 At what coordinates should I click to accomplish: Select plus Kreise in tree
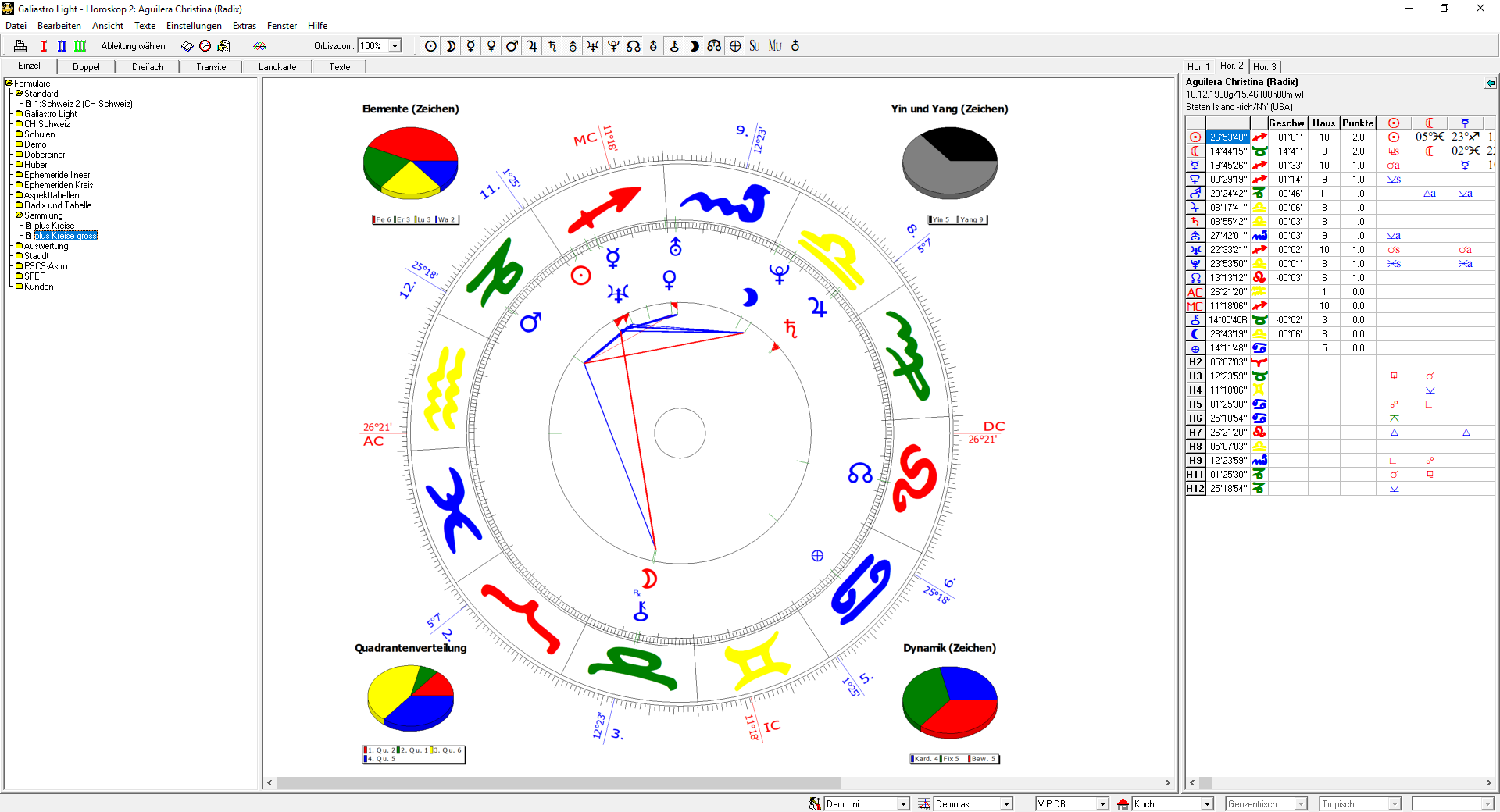(x=54, y=226)
